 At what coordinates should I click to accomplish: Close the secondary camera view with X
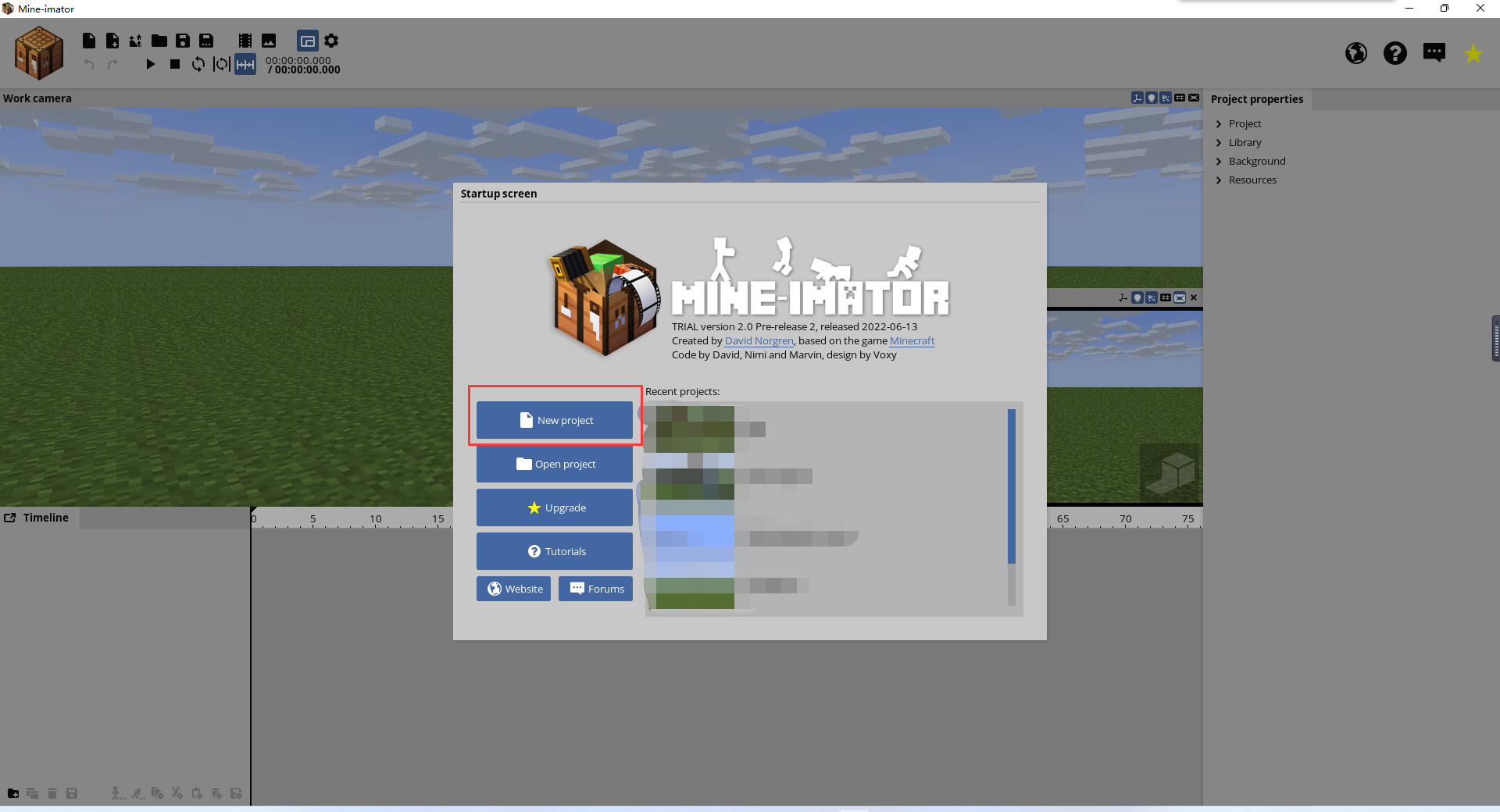point(1194,297)
